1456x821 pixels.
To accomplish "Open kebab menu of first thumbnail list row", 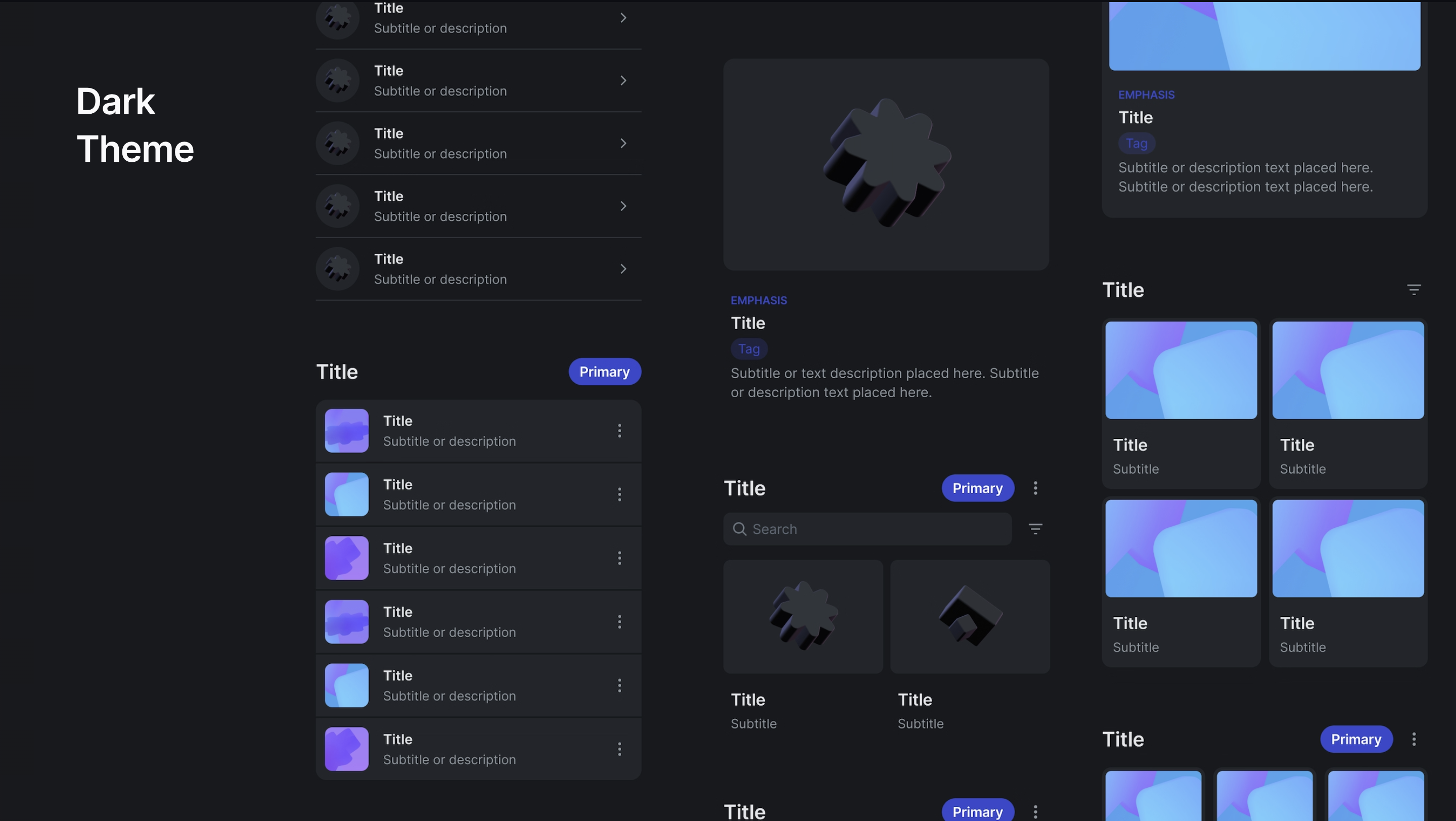I will (x=619, y=431).
